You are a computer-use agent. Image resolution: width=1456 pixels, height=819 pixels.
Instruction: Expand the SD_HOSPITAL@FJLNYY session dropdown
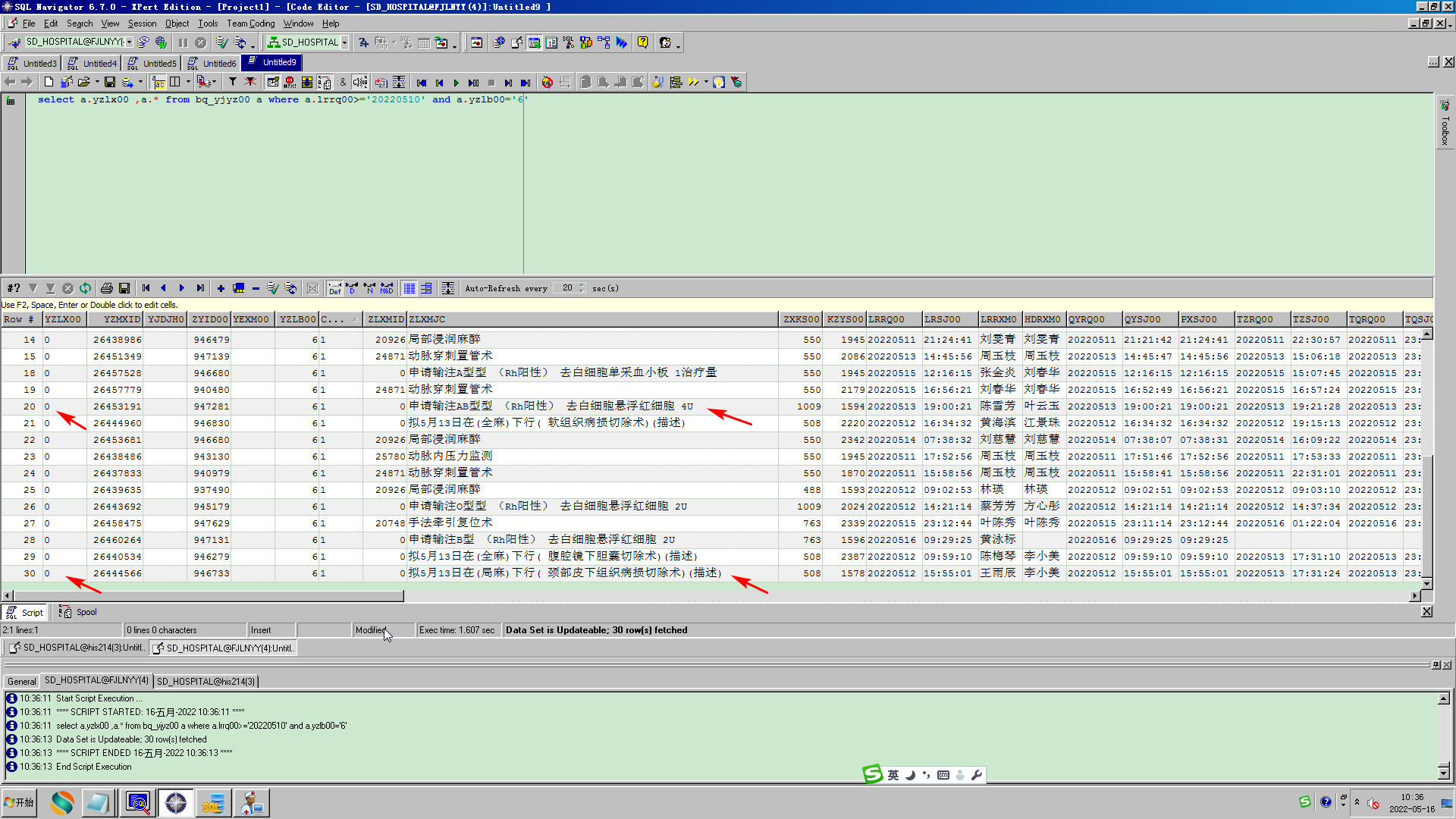coord(129,42)
